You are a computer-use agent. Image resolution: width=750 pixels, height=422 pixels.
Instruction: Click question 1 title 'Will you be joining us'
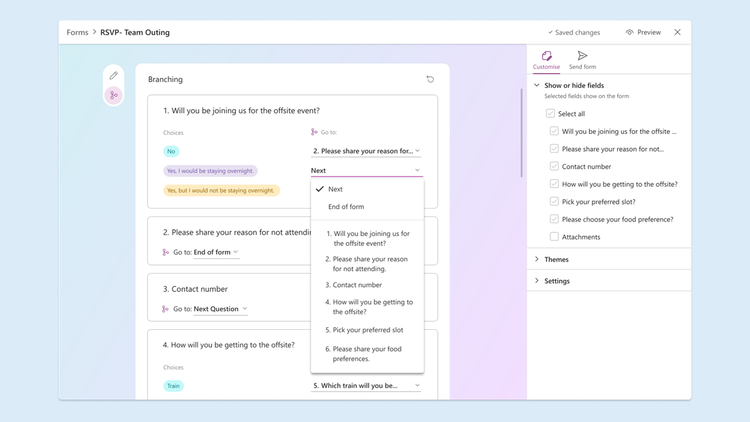click(x=241, y=111)
